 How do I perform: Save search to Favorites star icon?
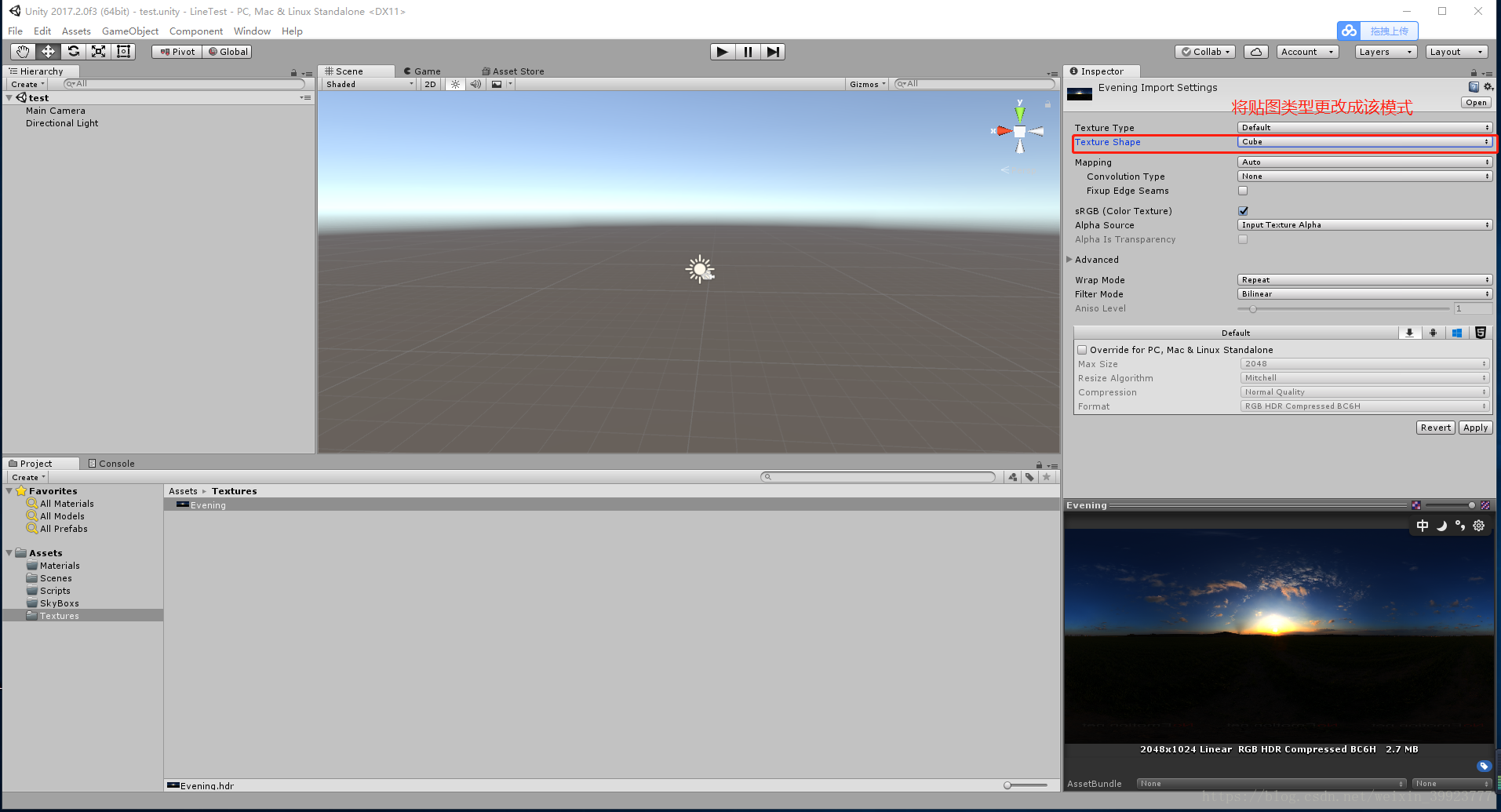click(1046, 477)
